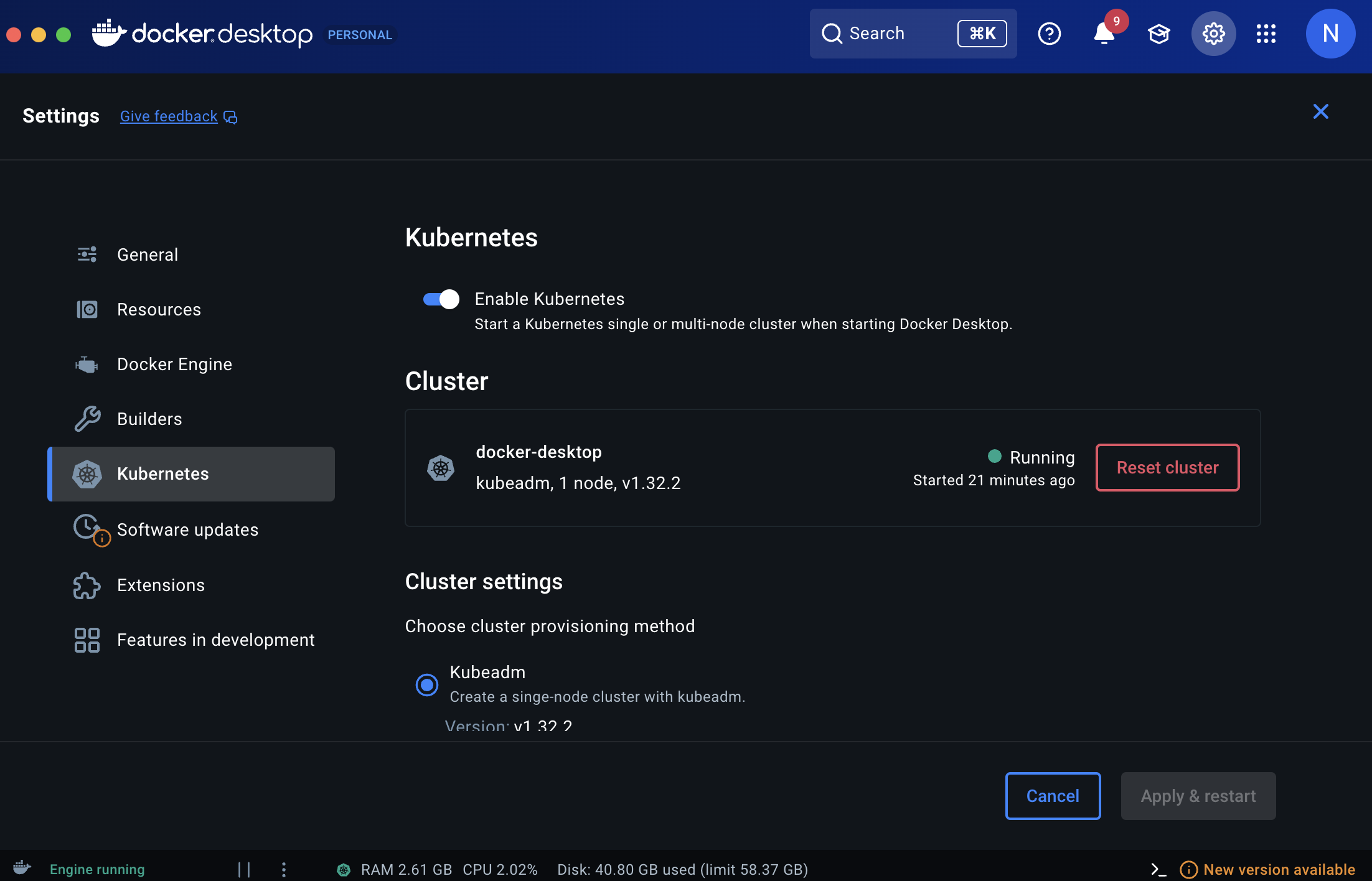1372x881 pixels.
Task: Open terminal icon in status bar
Action: pyautogui.click(x=1158, y=869)
